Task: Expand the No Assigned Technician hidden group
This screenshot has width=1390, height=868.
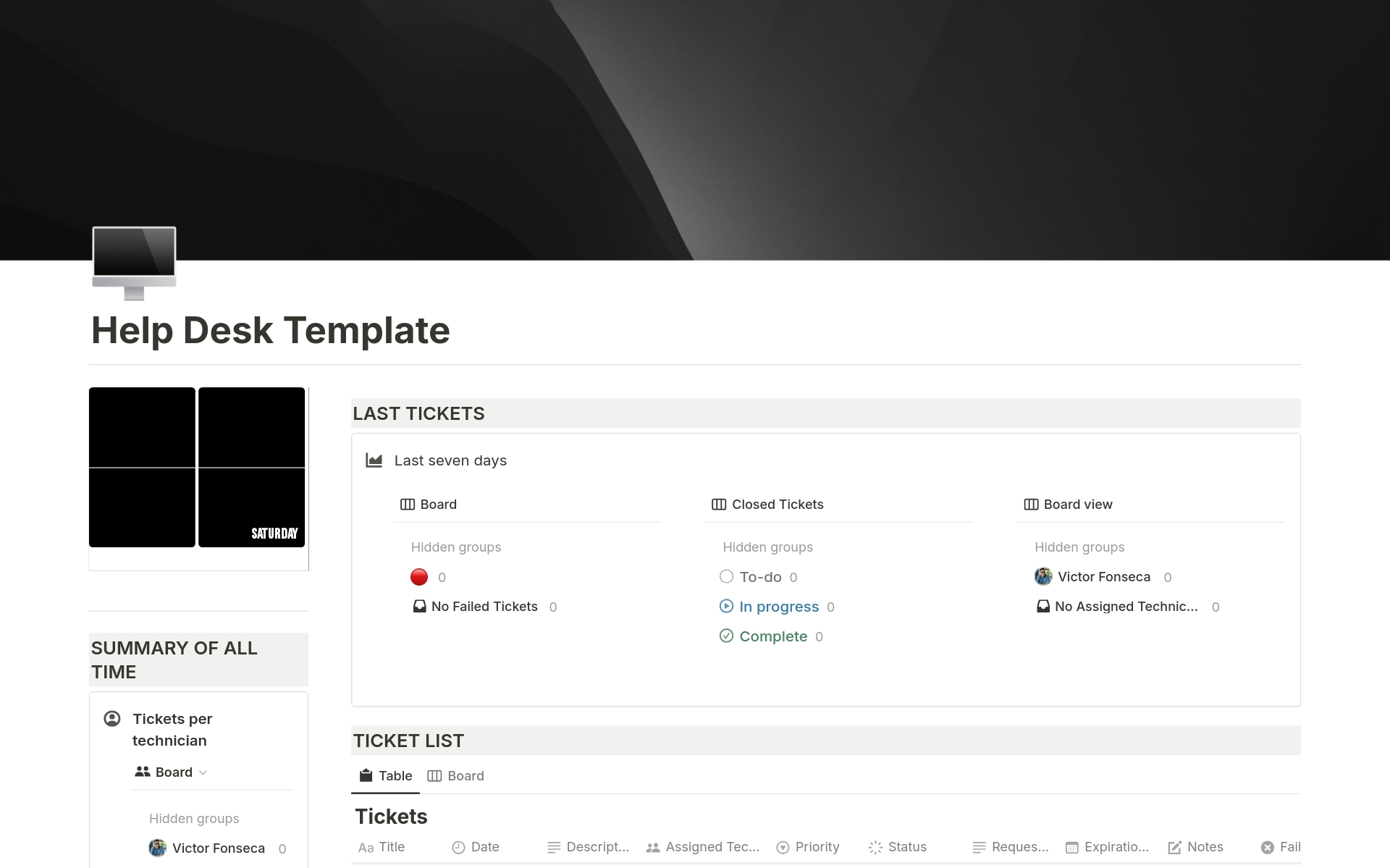Action: click(x=1126, y=607)
